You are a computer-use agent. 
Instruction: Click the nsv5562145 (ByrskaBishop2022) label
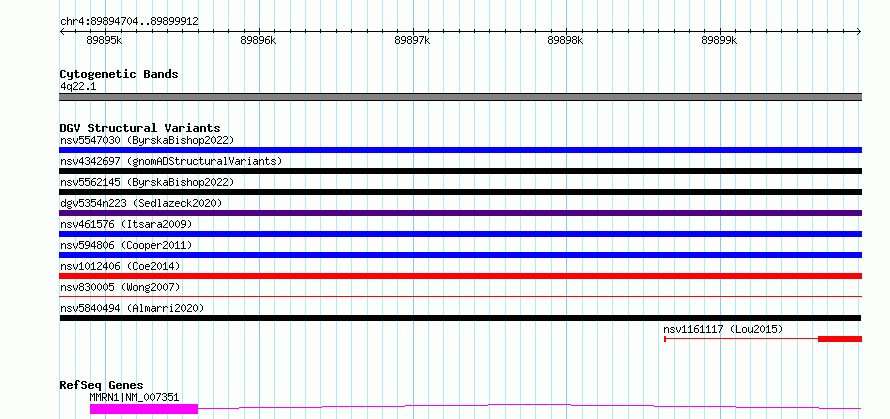point(147,182)
